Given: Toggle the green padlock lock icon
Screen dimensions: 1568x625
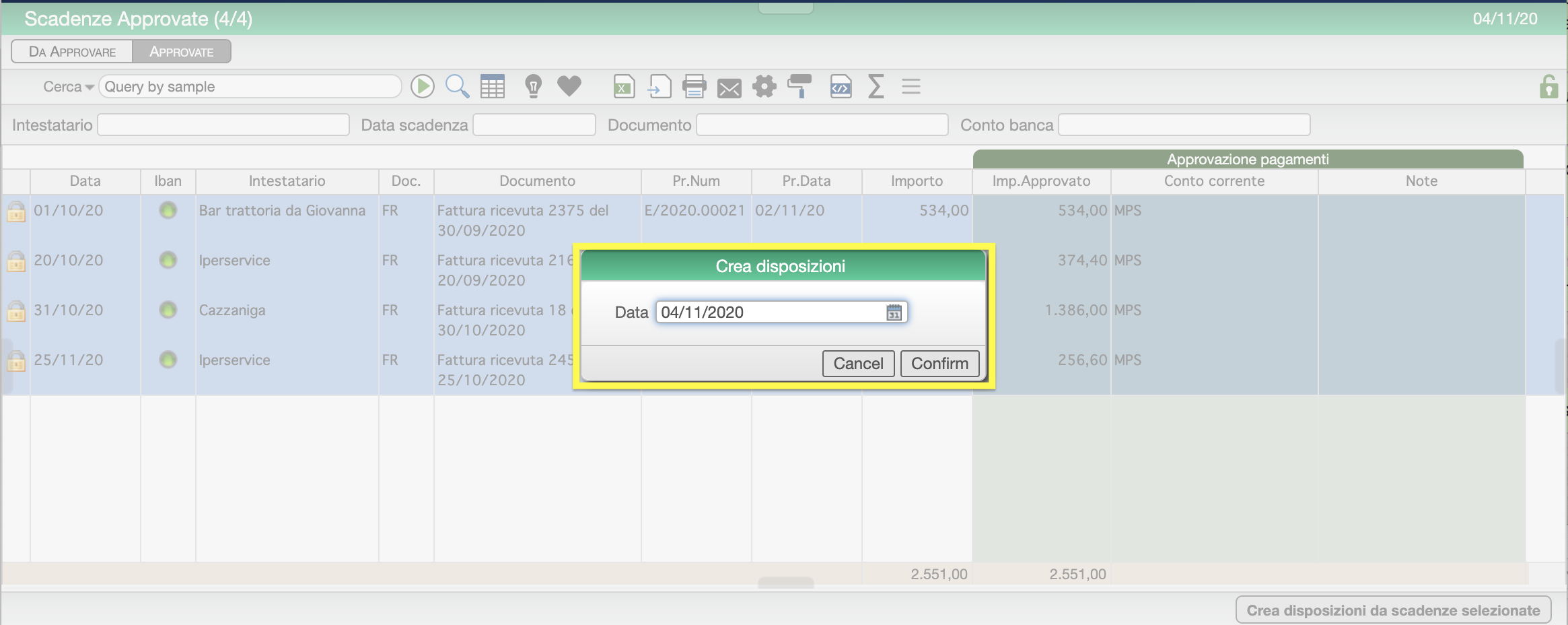Looking at the screenshot, I should coord(1548,87).
